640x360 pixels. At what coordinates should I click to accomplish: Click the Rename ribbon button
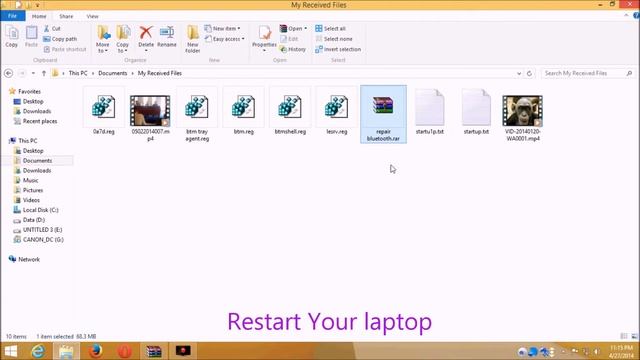point(167,37)
